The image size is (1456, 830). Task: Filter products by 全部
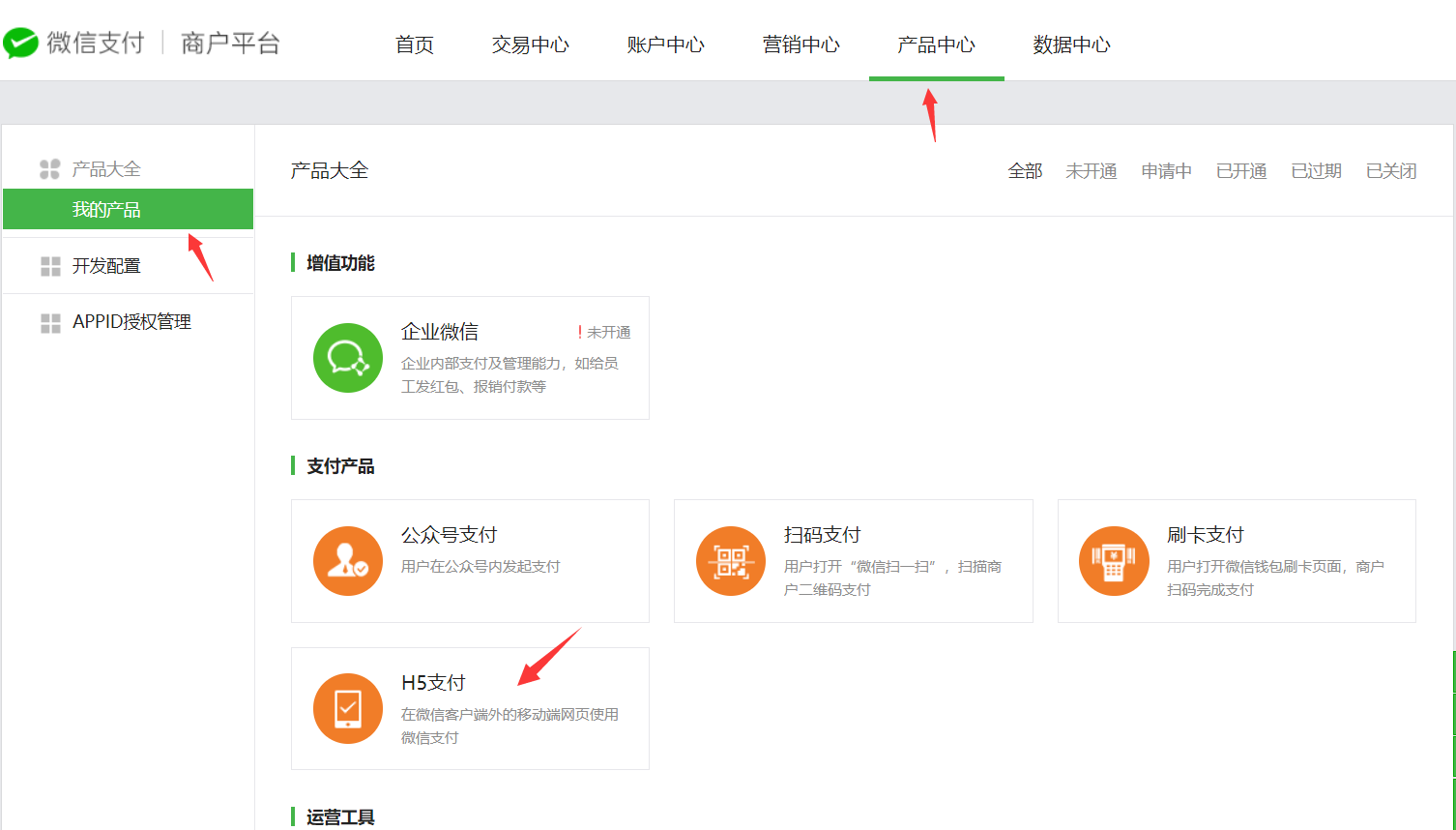tap(1025, 171)
